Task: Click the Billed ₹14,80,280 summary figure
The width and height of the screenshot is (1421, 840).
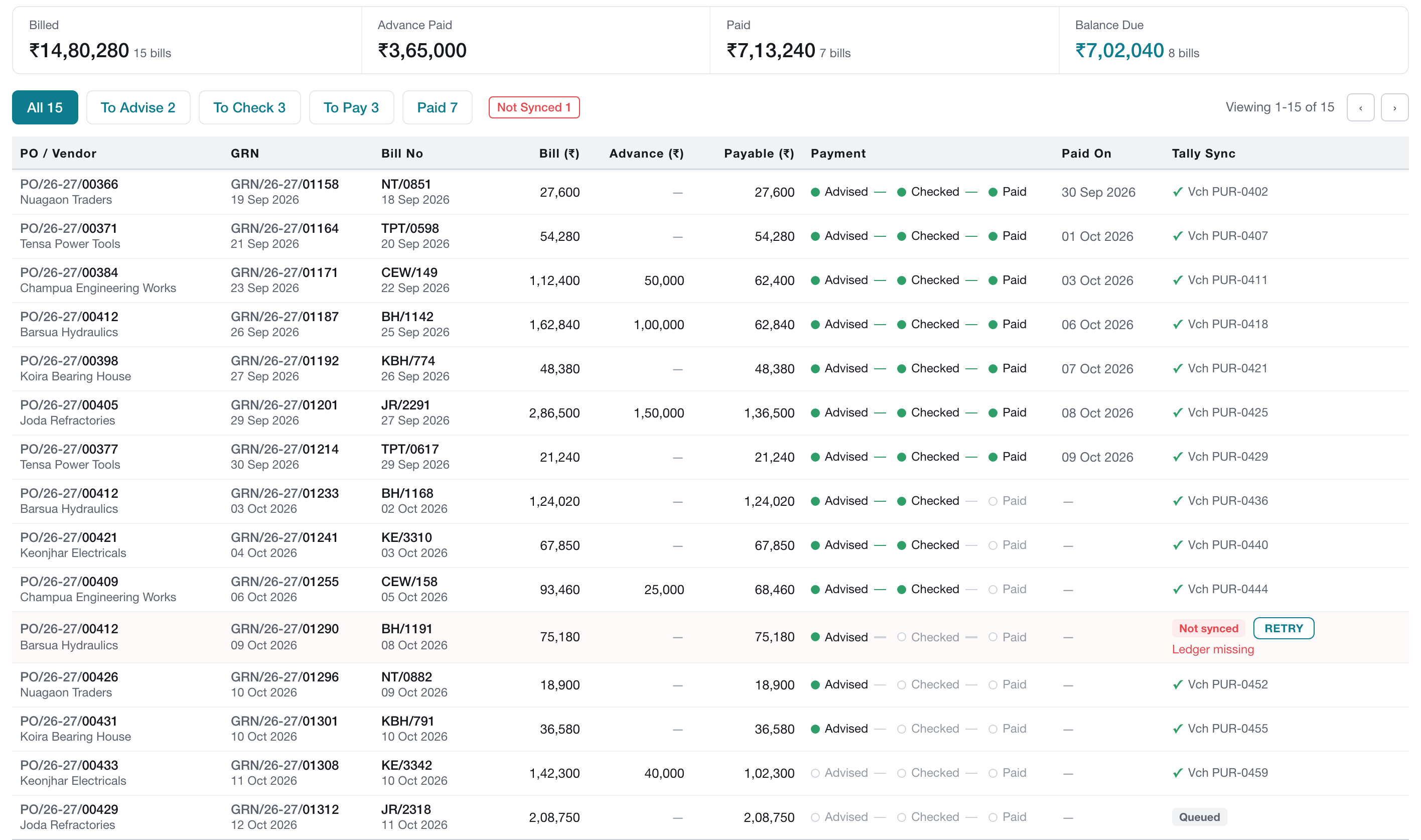Action: pyautogui.click(x=79, y=50)
